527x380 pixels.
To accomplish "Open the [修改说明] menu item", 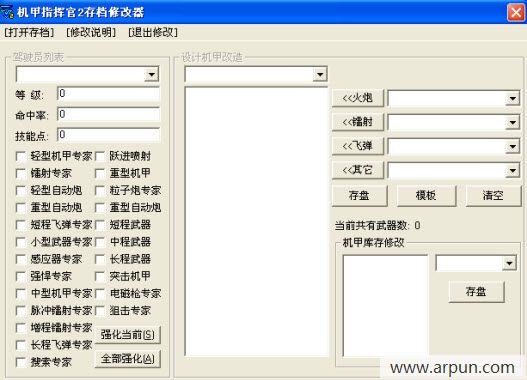I will coord(91,33).
